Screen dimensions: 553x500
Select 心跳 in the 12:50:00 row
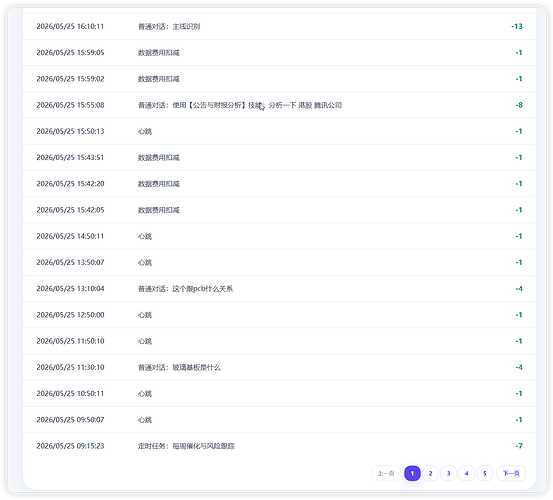tap(145, 315)
